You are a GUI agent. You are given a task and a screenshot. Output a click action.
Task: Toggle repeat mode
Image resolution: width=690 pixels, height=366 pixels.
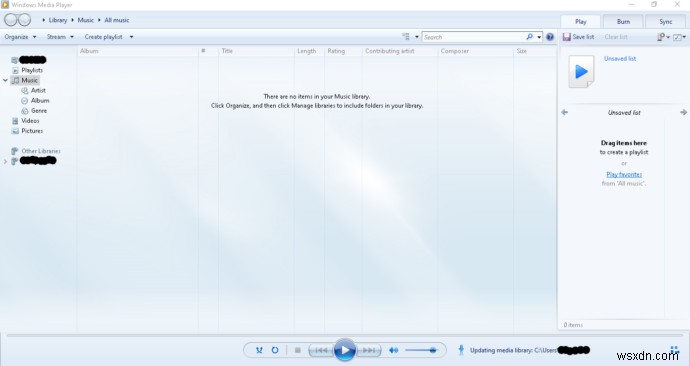(275, 350)
